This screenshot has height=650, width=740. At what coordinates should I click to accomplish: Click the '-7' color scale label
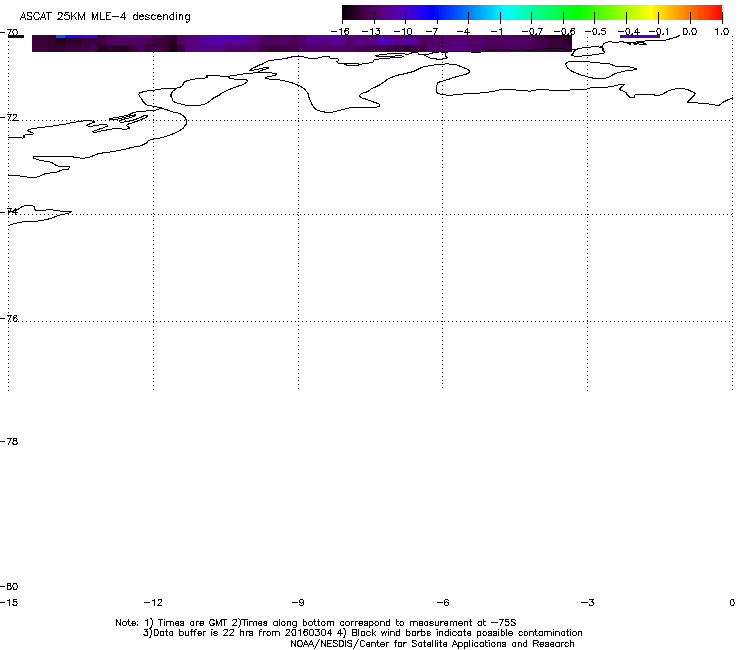tap(432, 32)
